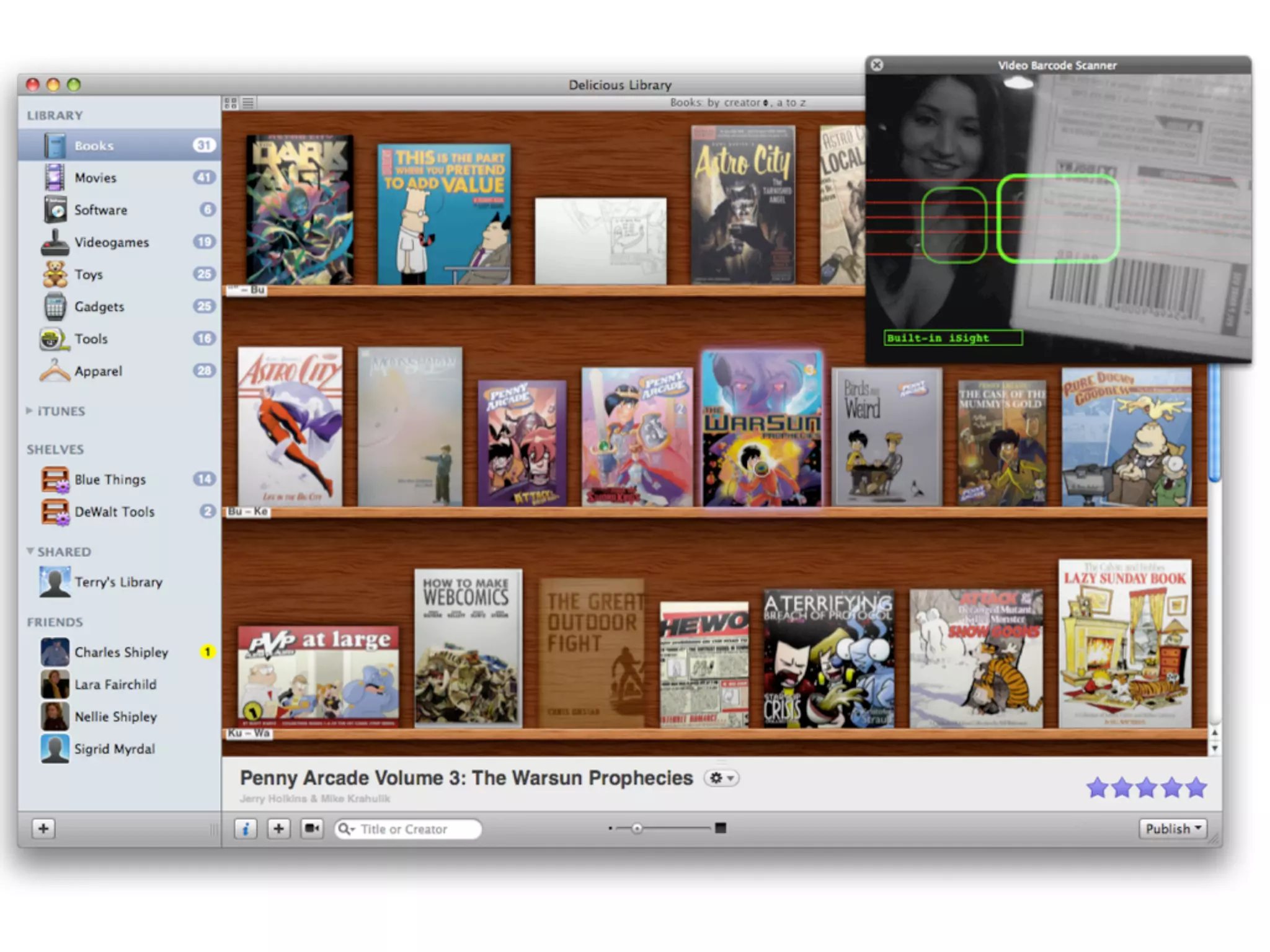Switch to list view mode
1270x952 pixels.
[248, 103]
